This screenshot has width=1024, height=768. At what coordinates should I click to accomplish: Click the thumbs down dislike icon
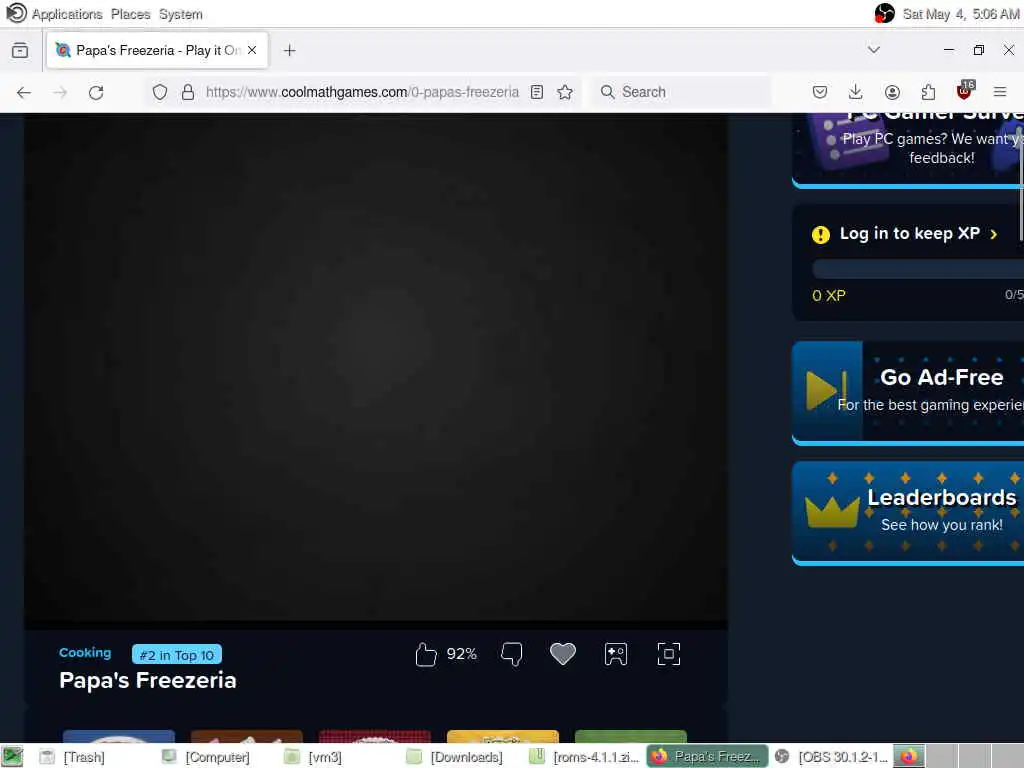tap(511, 654)
